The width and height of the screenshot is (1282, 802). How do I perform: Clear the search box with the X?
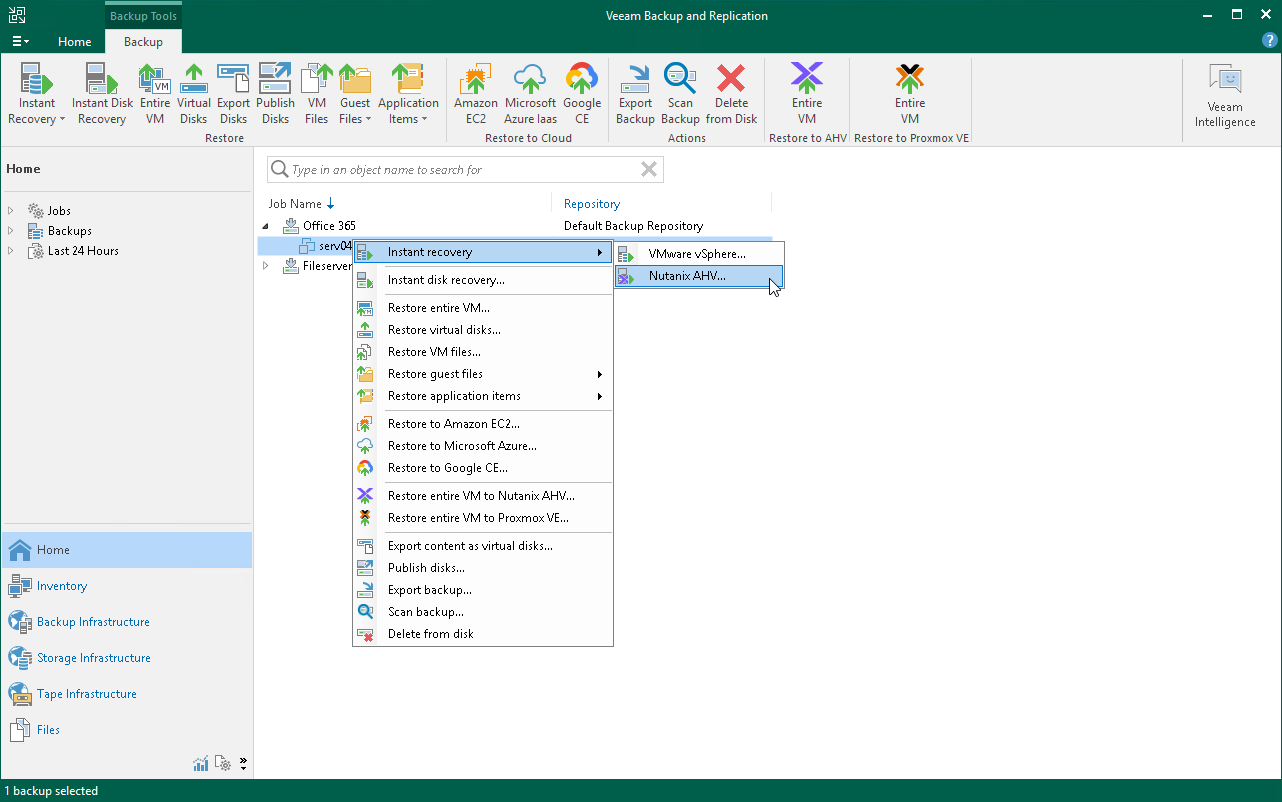point(649,169)
